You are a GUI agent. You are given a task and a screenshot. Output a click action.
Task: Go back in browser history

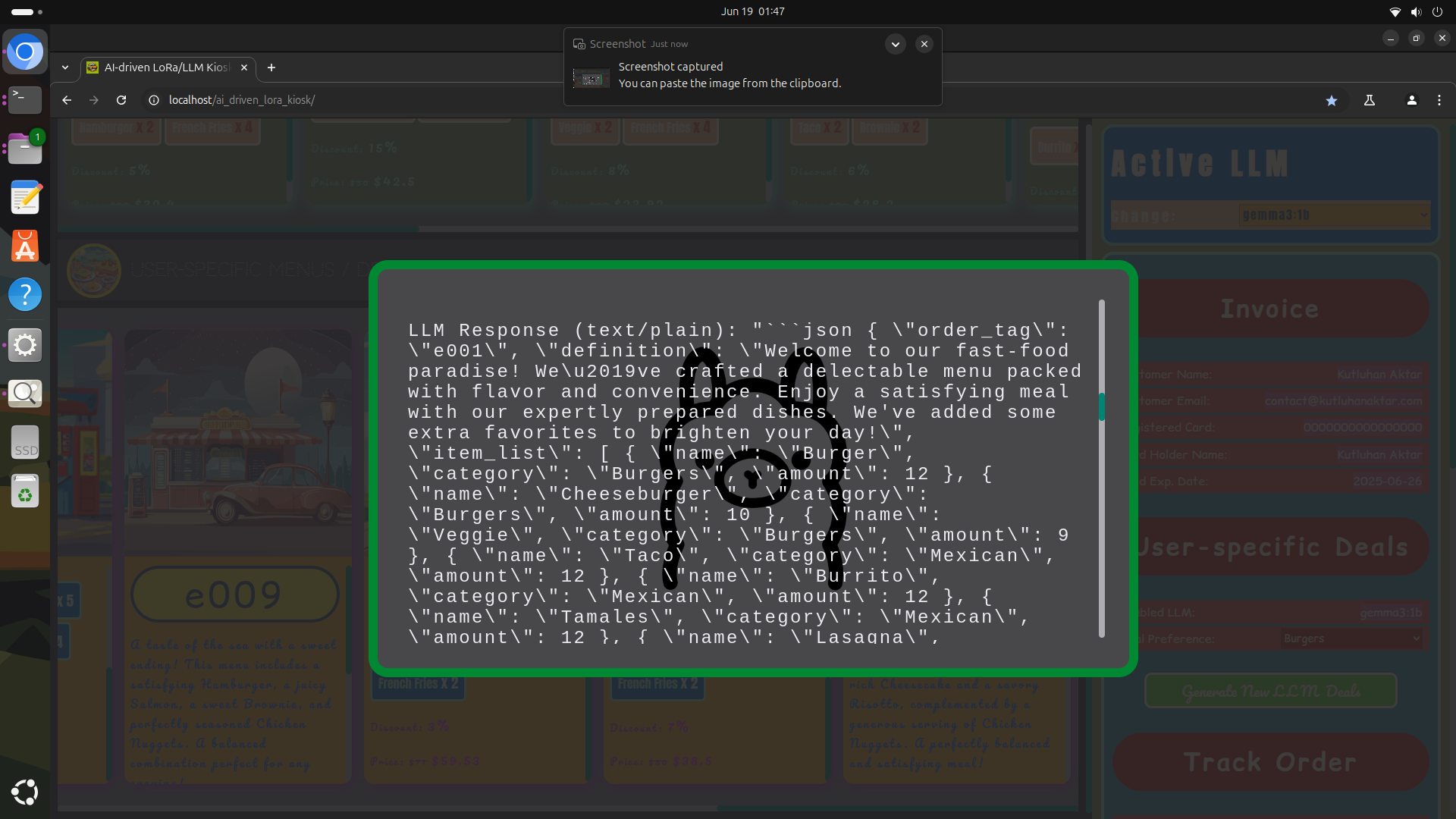tap(67, 100)
